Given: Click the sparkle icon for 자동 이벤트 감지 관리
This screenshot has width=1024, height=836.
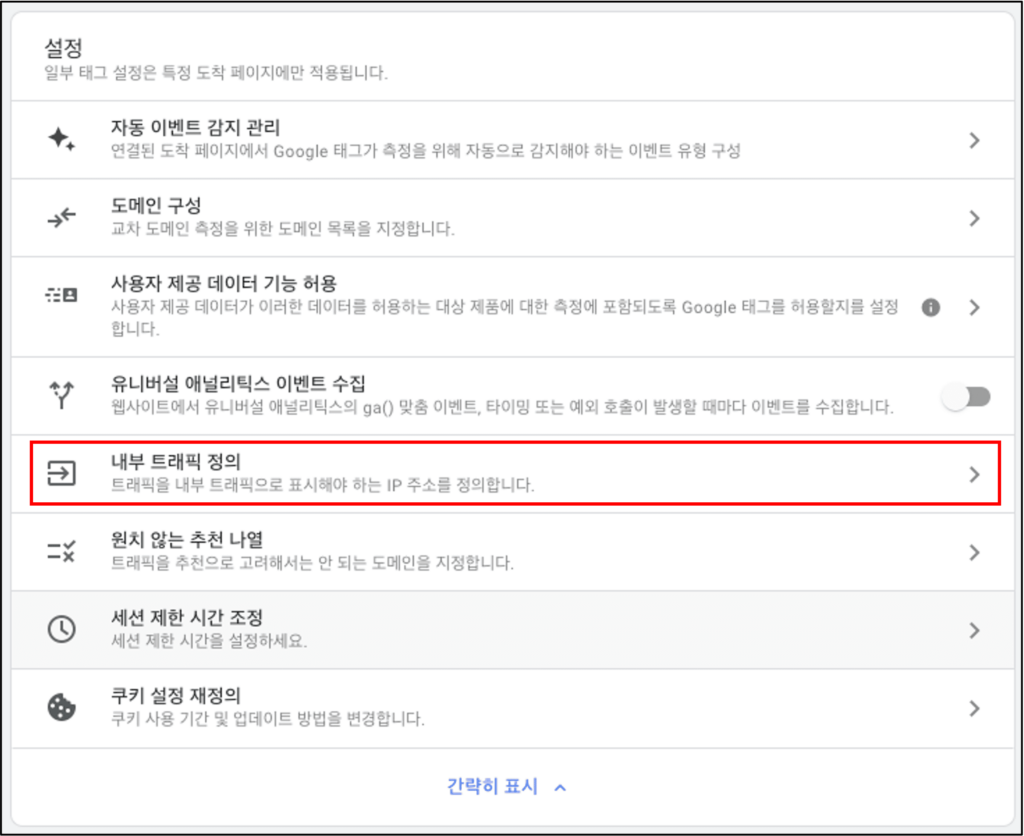Looking at the screenshot, I should pyautogui.click(x=61, y=139).
